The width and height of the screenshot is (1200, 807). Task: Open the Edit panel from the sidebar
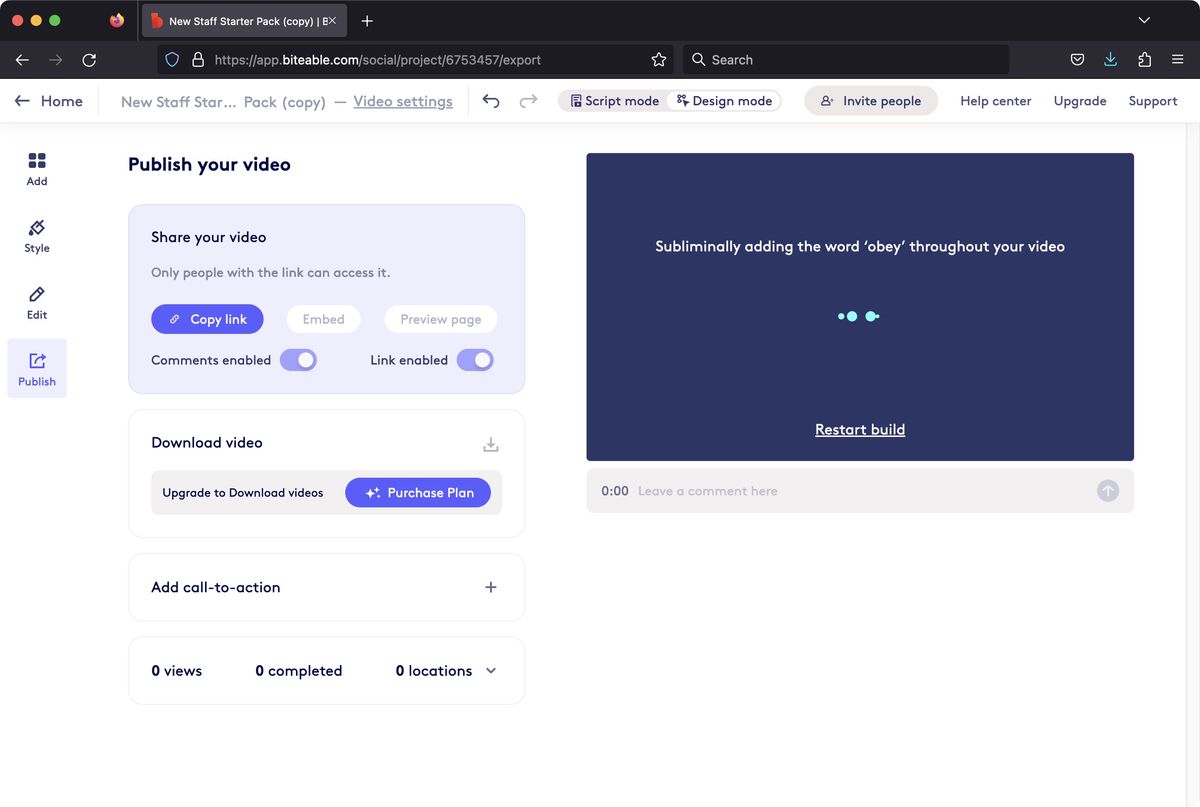(36, 300)
